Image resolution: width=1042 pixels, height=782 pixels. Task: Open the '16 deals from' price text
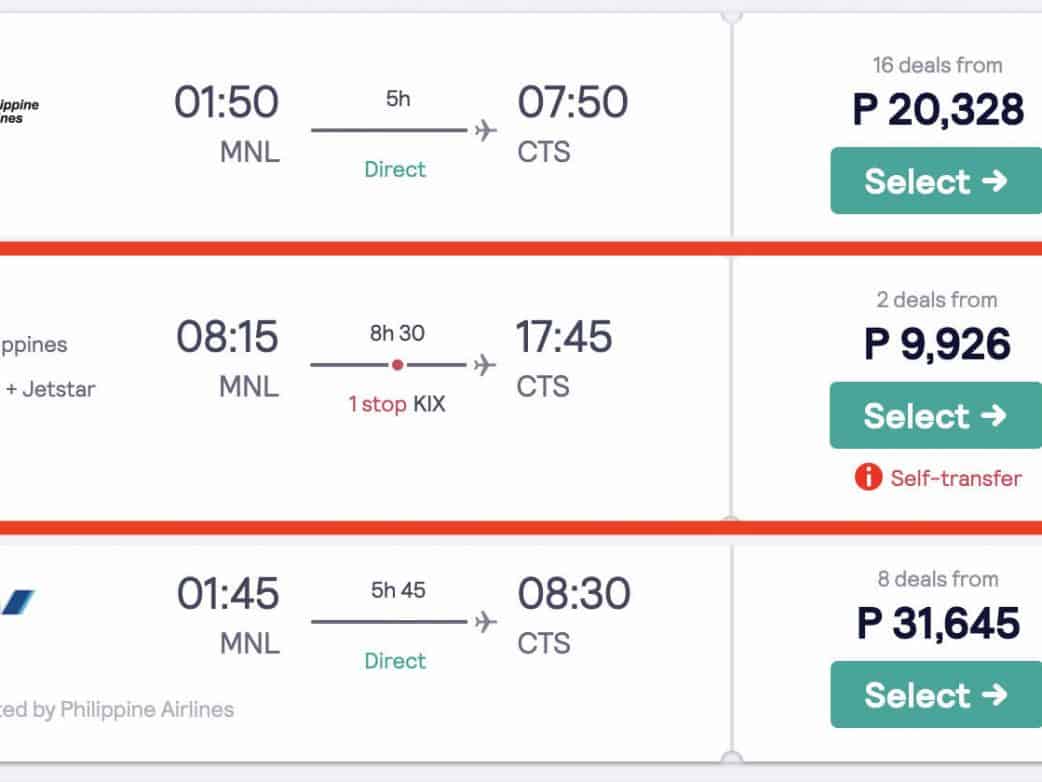(937, 65)
